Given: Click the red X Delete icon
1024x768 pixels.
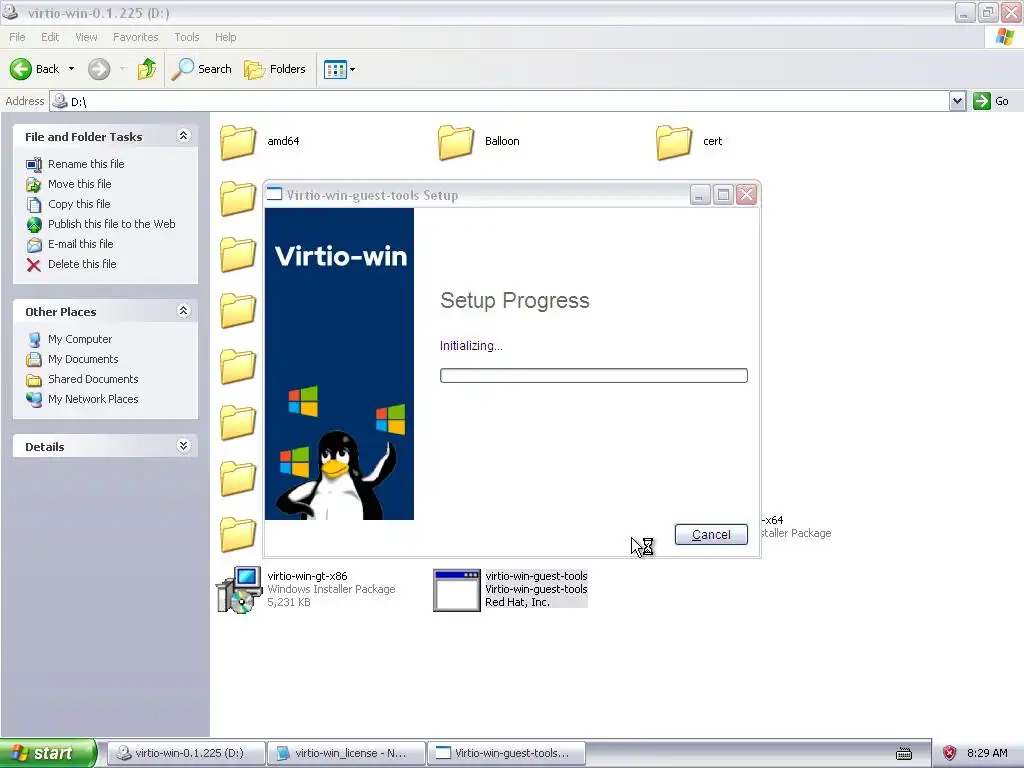Looking at the screenshot, I should click(34, 264).
